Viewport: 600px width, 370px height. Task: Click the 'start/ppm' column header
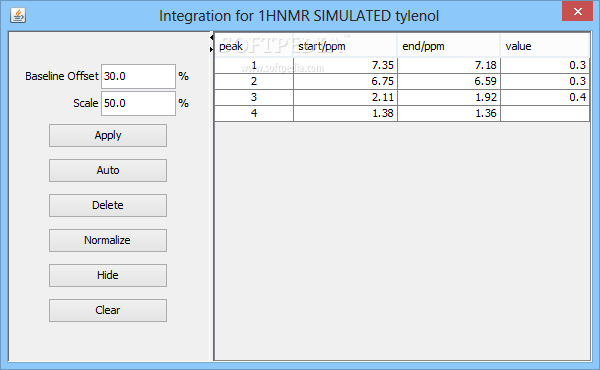click(346, 46)
